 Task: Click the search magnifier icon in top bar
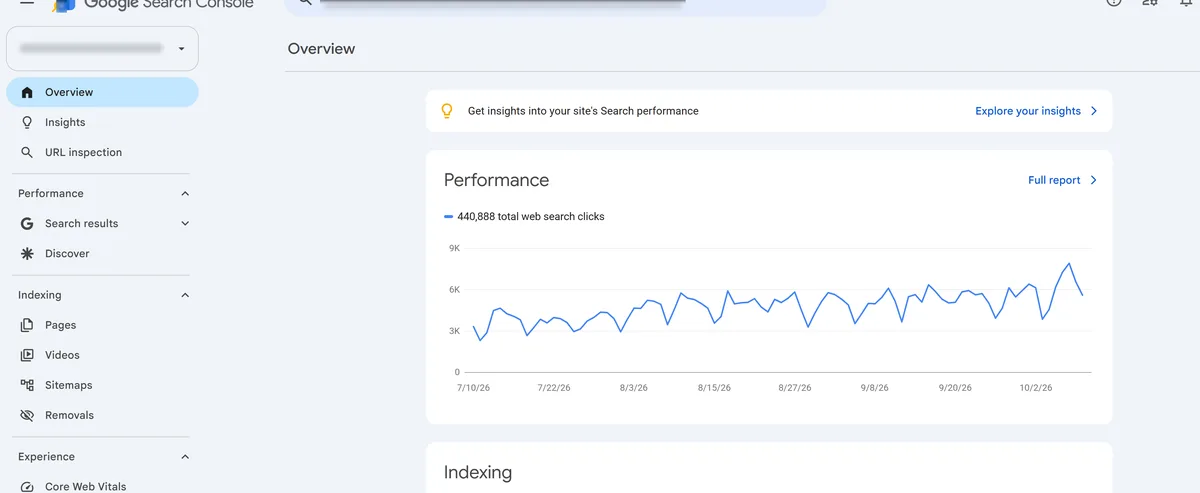tap(306, 3)
